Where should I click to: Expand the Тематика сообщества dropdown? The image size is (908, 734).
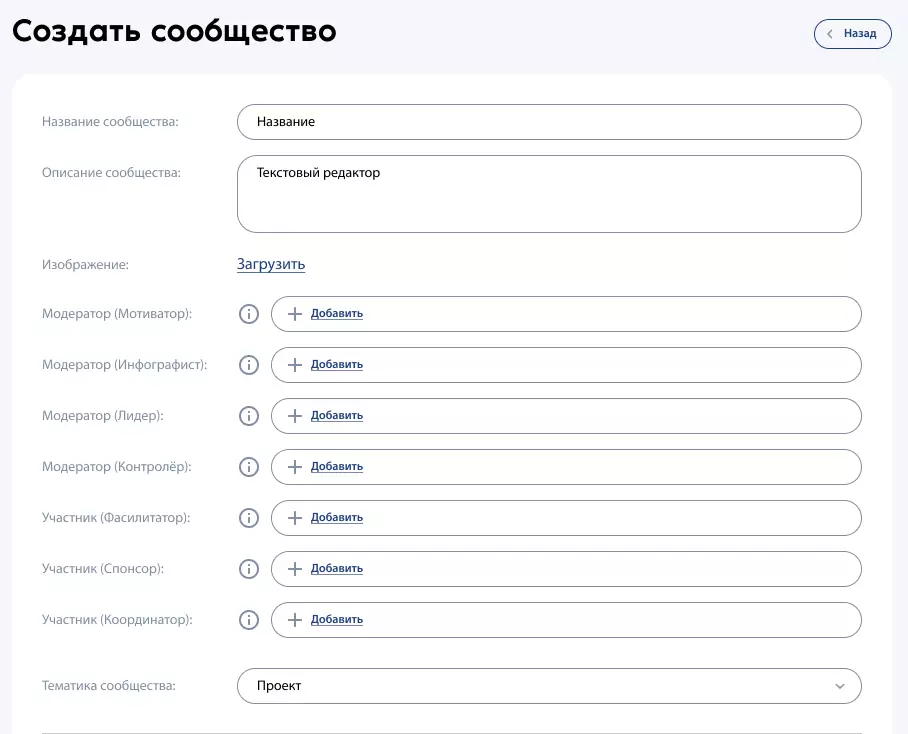point(548,686)
